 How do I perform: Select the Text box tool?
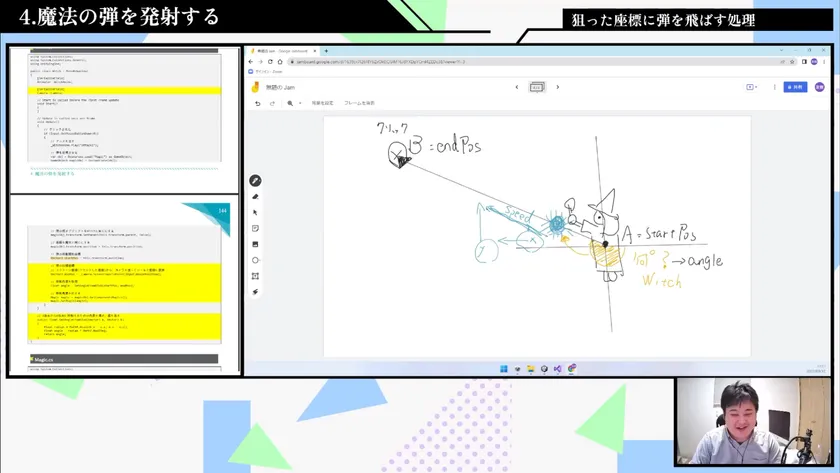pyautogui.click(x=256, y=276)
